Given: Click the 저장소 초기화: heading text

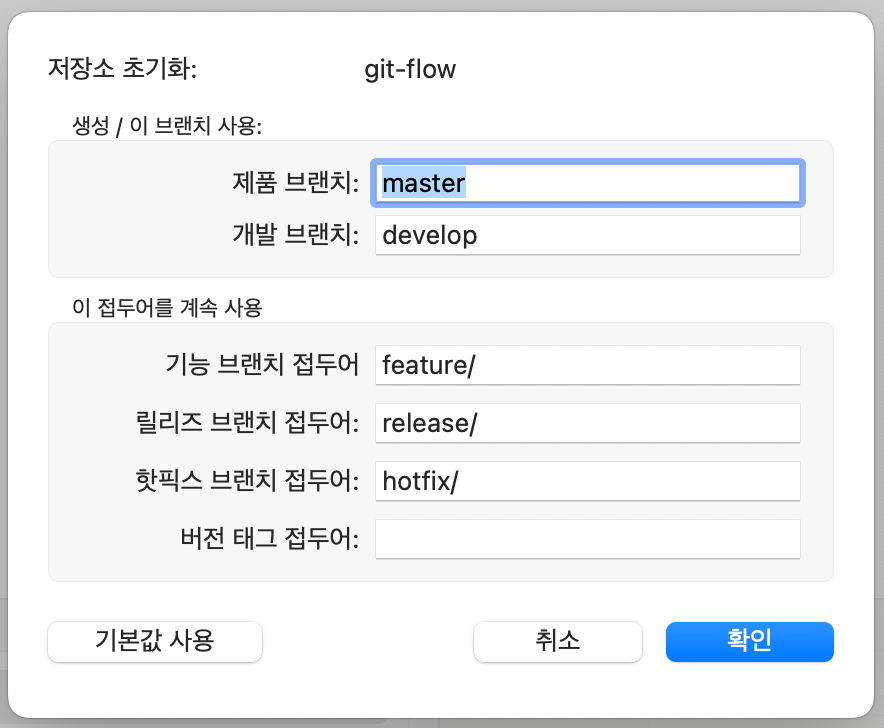Looking at the screenshot, I should click(122, 69).
